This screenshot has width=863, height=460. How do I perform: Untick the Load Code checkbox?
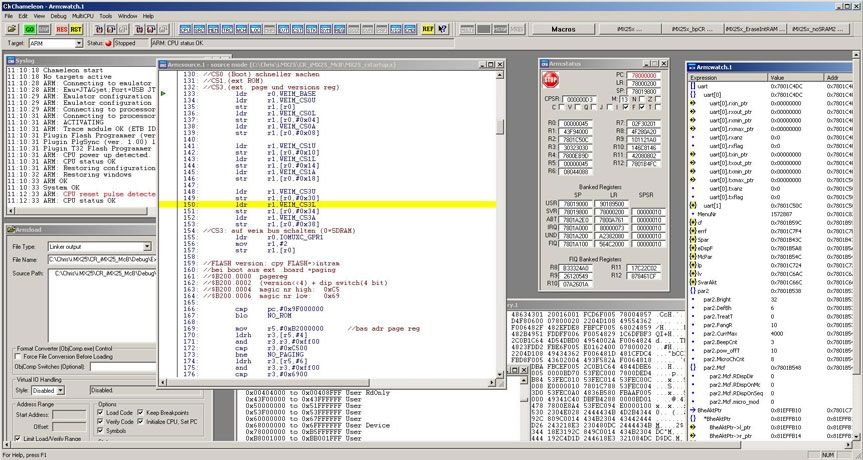(x=101, y=413)
